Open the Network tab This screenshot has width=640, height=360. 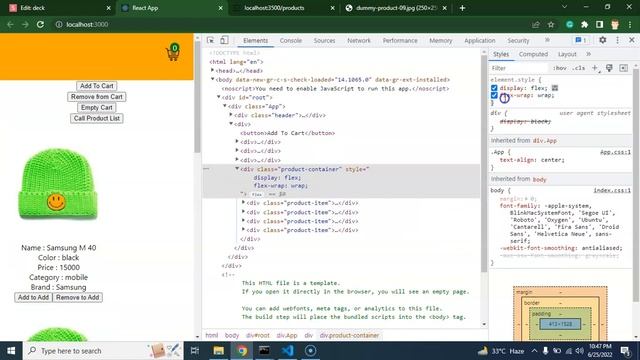pos(359,40)
